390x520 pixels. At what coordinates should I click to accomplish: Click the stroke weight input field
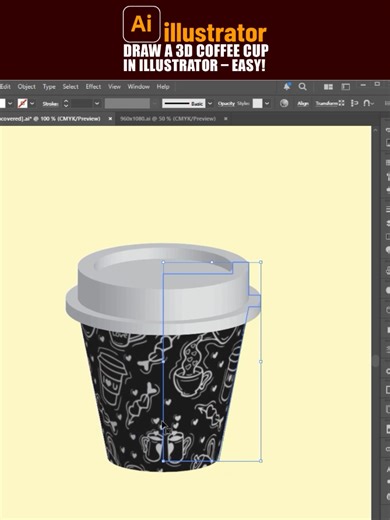coord(81,103)
